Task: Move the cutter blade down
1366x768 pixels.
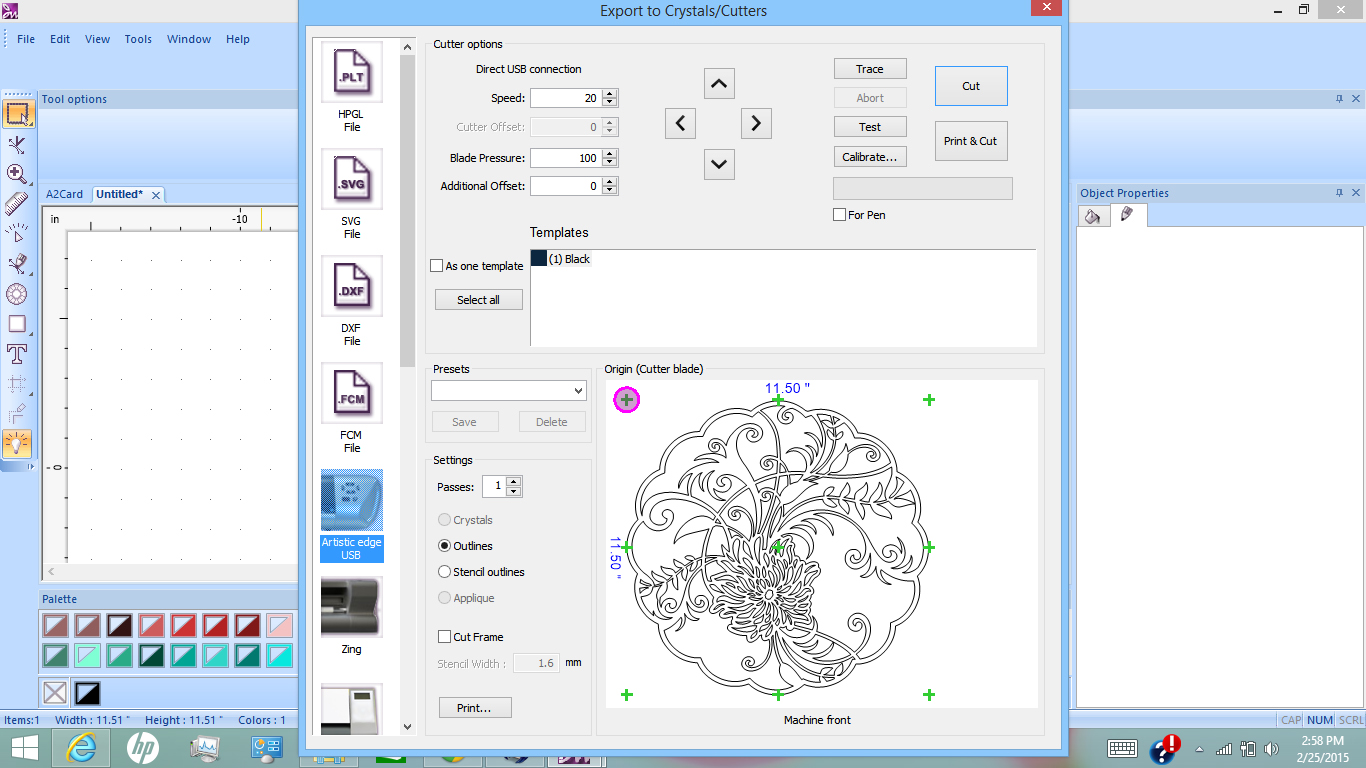Action: (719, 164)
